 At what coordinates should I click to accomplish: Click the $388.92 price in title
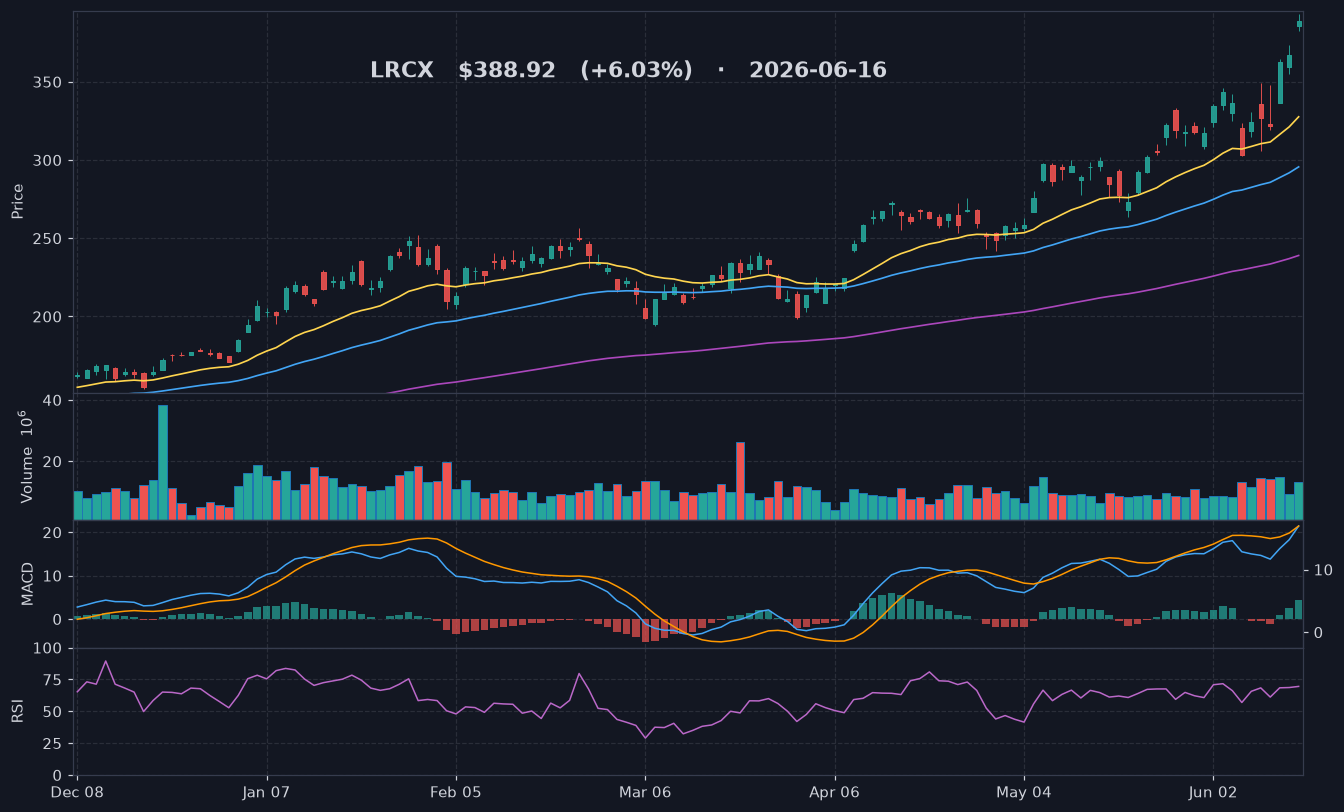(x=507, y=71)
